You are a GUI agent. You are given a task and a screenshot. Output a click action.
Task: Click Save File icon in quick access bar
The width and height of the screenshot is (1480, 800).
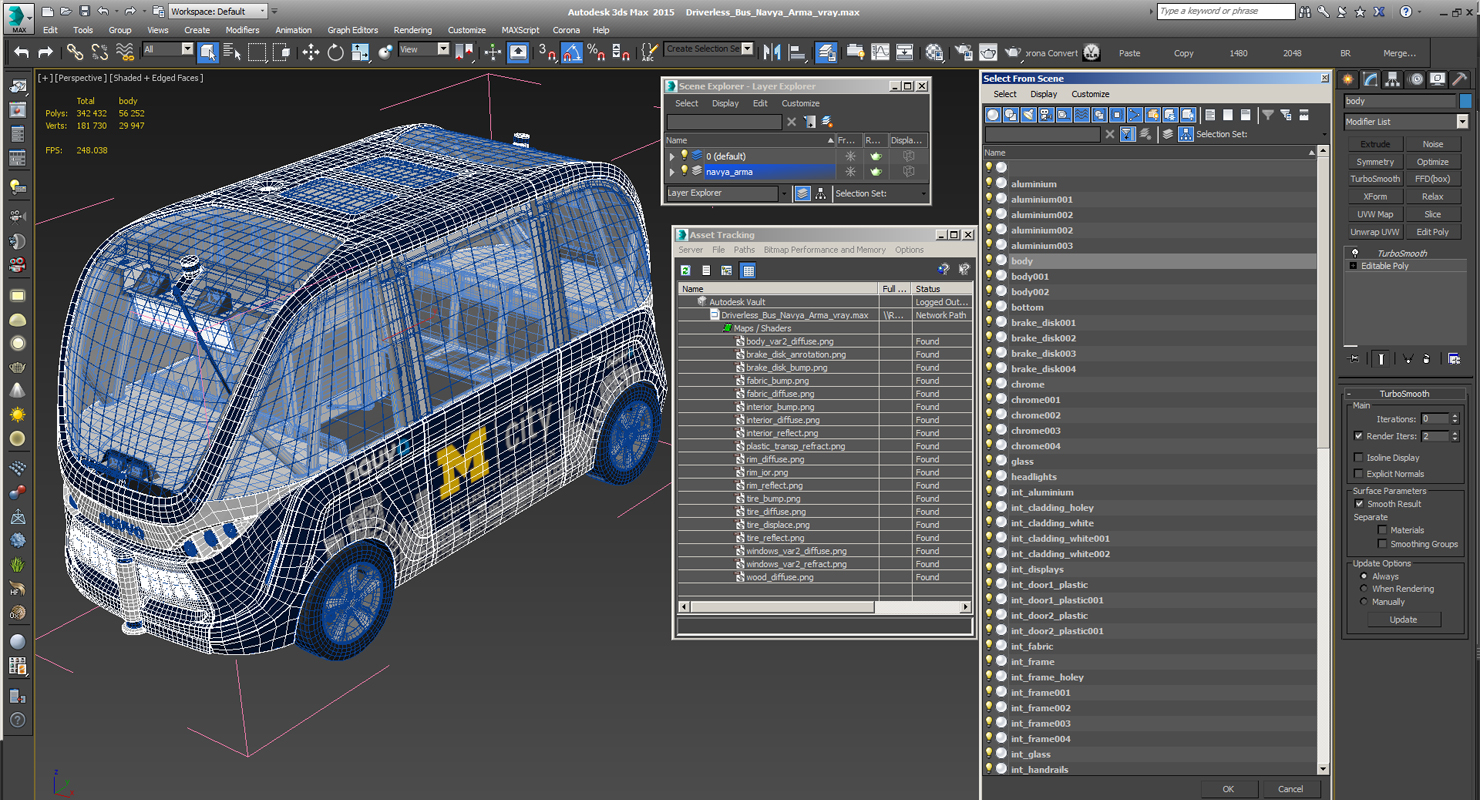pos(84,11)
